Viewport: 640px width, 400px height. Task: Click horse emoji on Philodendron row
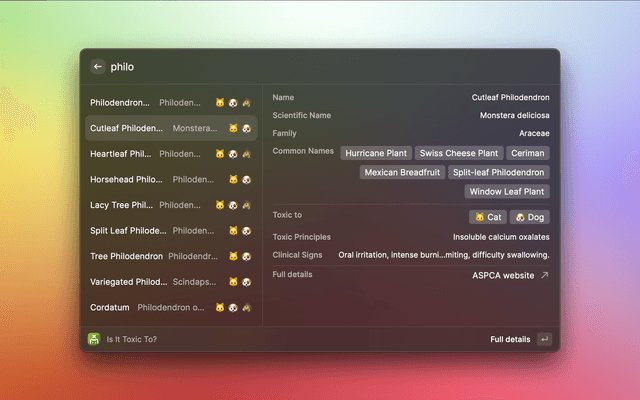click(246, 103)
